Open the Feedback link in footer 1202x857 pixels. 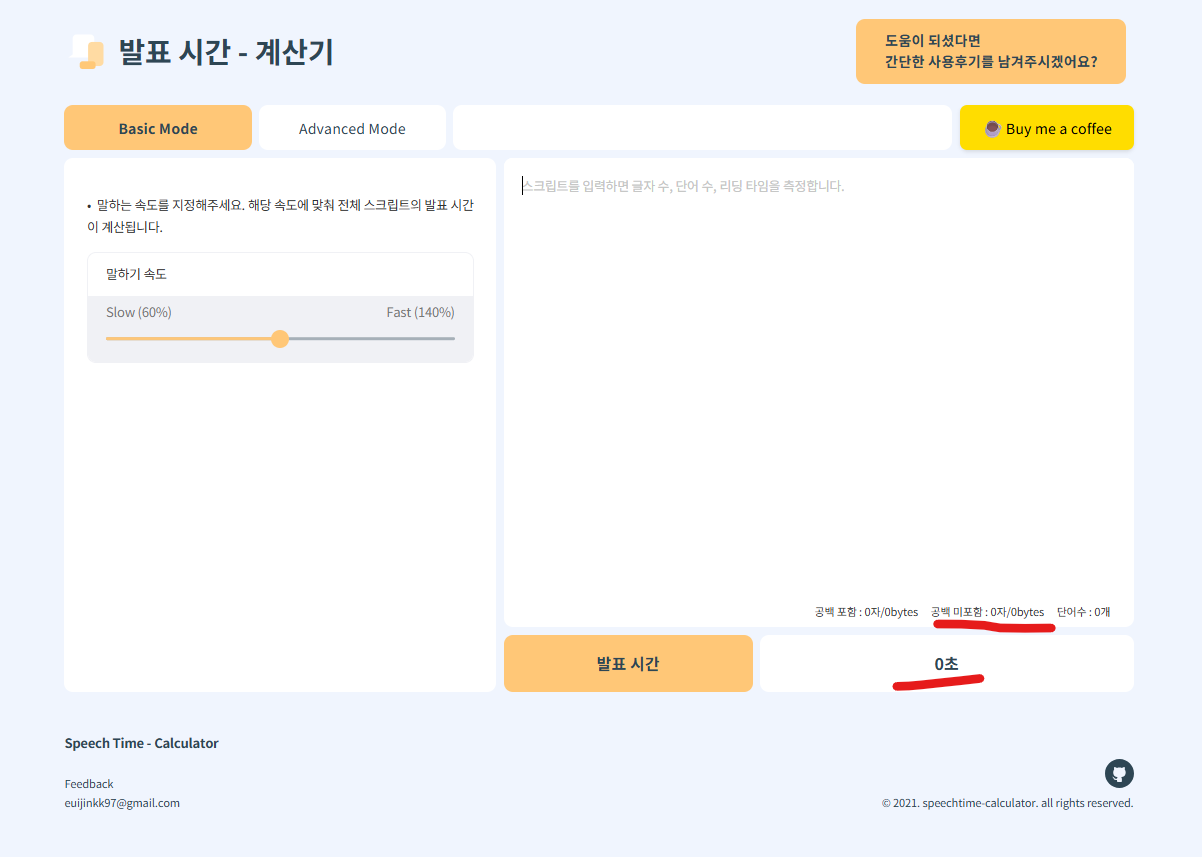point(88,783)
